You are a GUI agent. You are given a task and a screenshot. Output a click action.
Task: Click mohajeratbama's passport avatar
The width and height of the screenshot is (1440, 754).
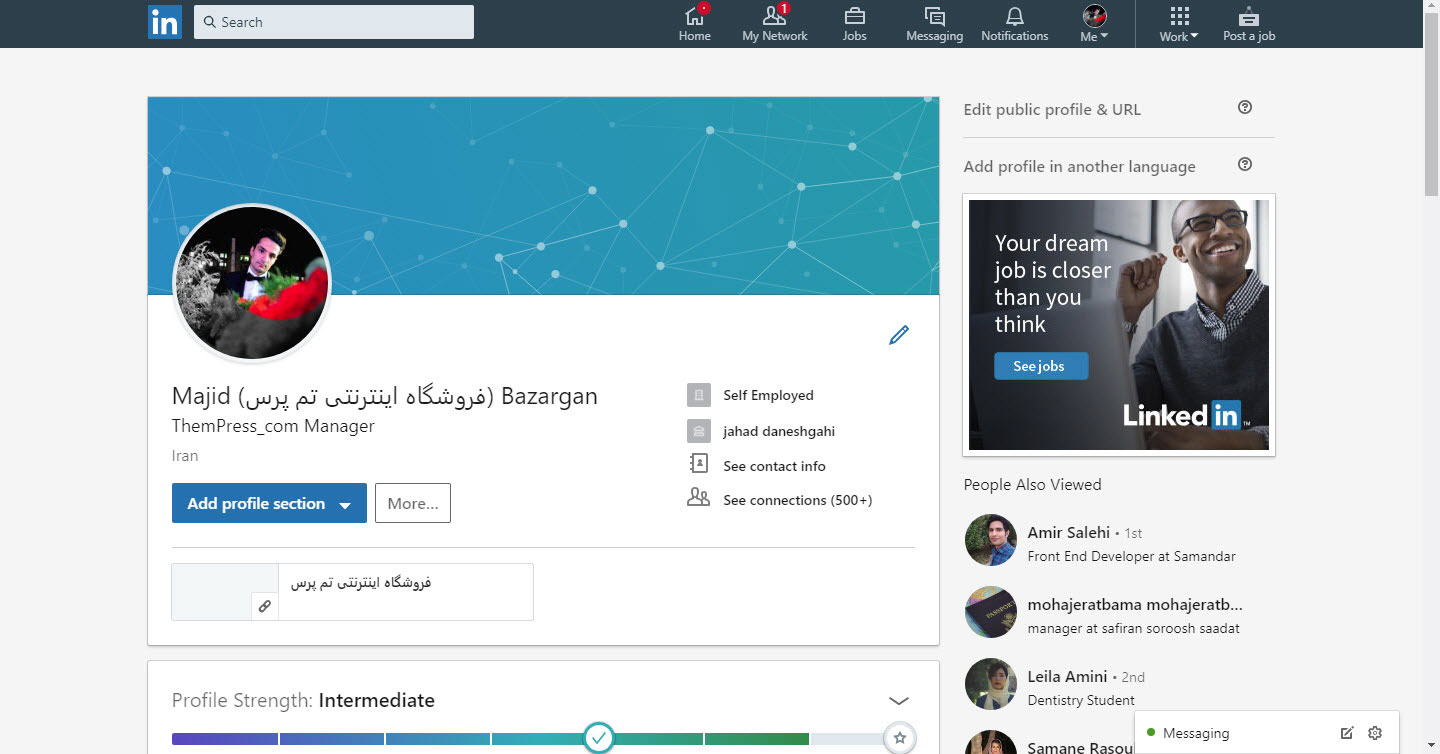[990, 612]
